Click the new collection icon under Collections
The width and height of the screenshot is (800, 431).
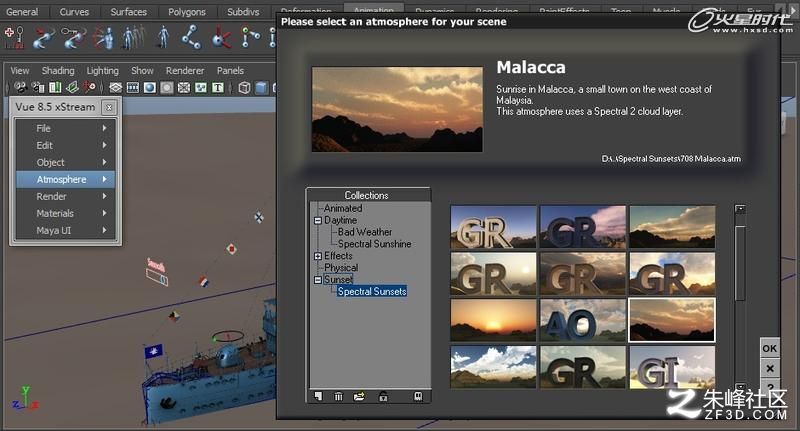pos(318,396)
